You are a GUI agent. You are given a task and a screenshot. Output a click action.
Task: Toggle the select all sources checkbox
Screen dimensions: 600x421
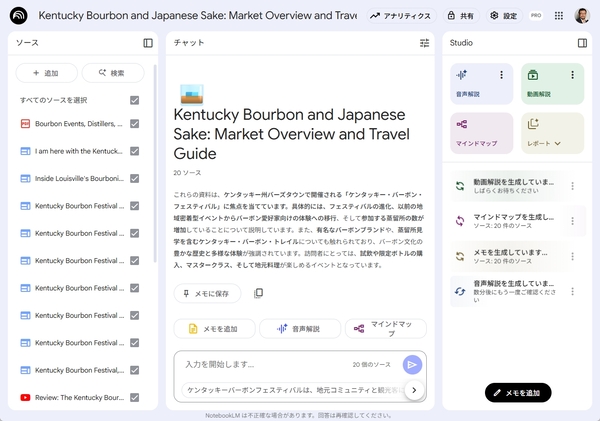134,100
